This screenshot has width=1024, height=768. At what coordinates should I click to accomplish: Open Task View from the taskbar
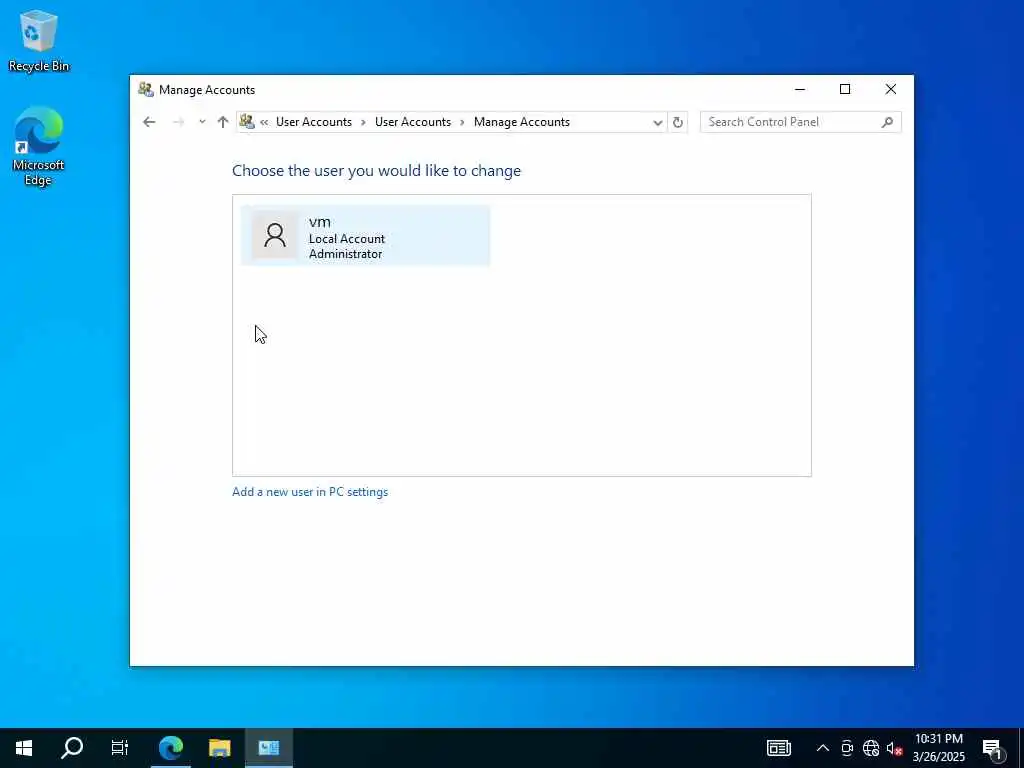pyautogui.click(x=120, y=748)
